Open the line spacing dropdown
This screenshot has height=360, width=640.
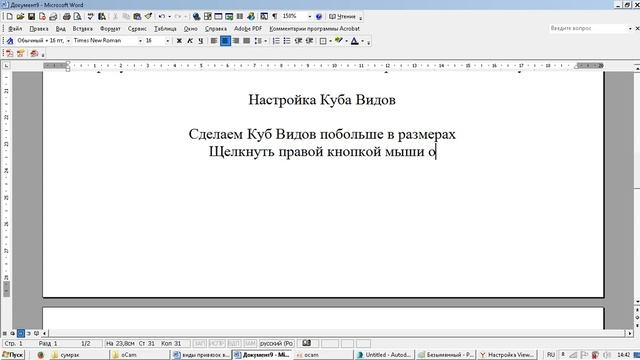pyautogui.click(x=265, y=41)
